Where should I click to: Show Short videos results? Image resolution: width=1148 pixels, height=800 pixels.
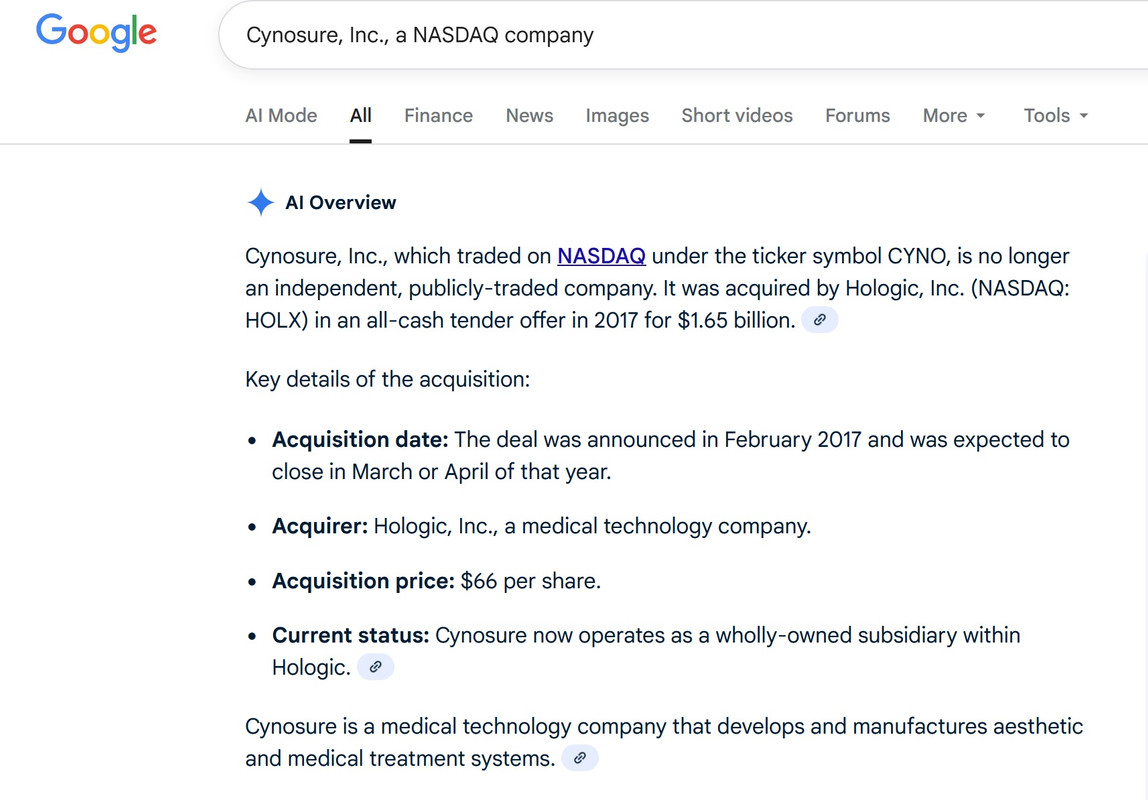(x=737, y=115)
